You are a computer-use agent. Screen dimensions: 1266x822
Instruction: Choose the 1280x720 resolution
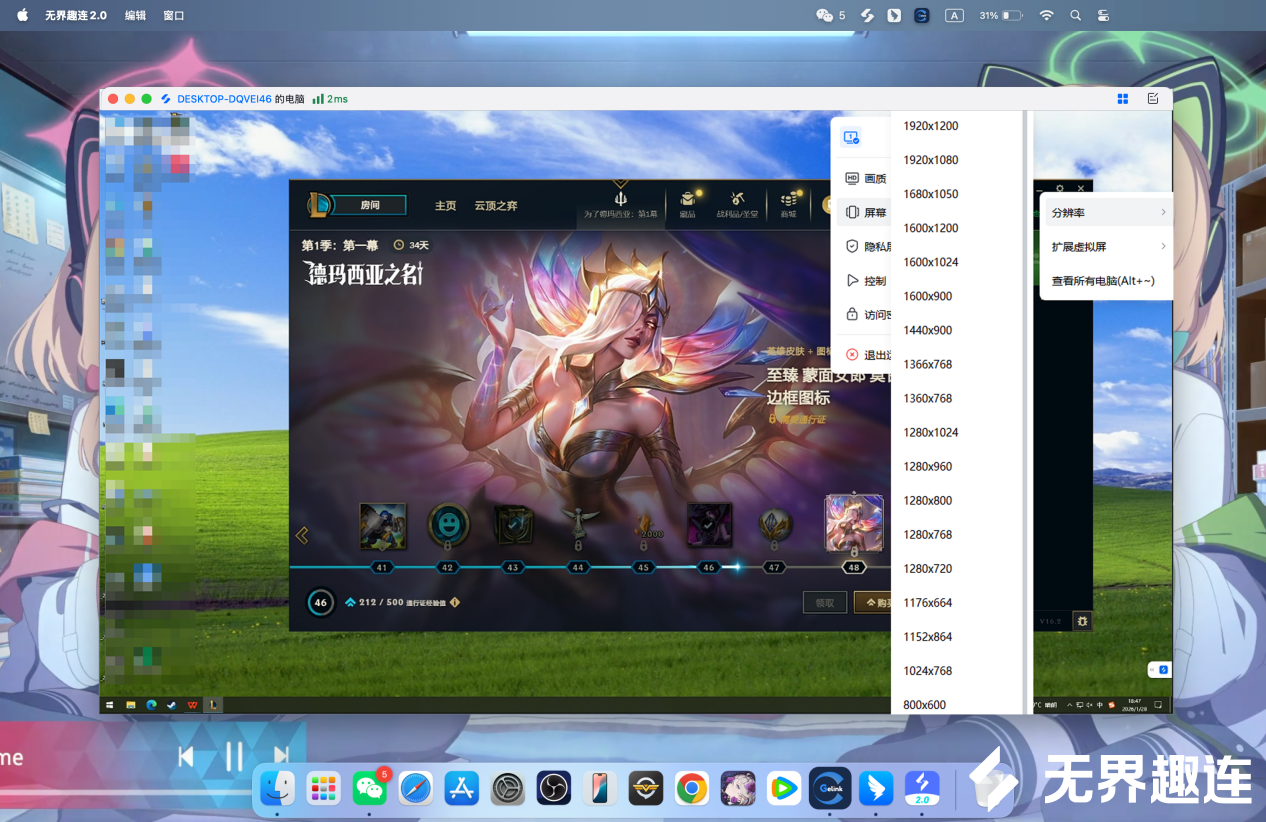tap(930, 568)
